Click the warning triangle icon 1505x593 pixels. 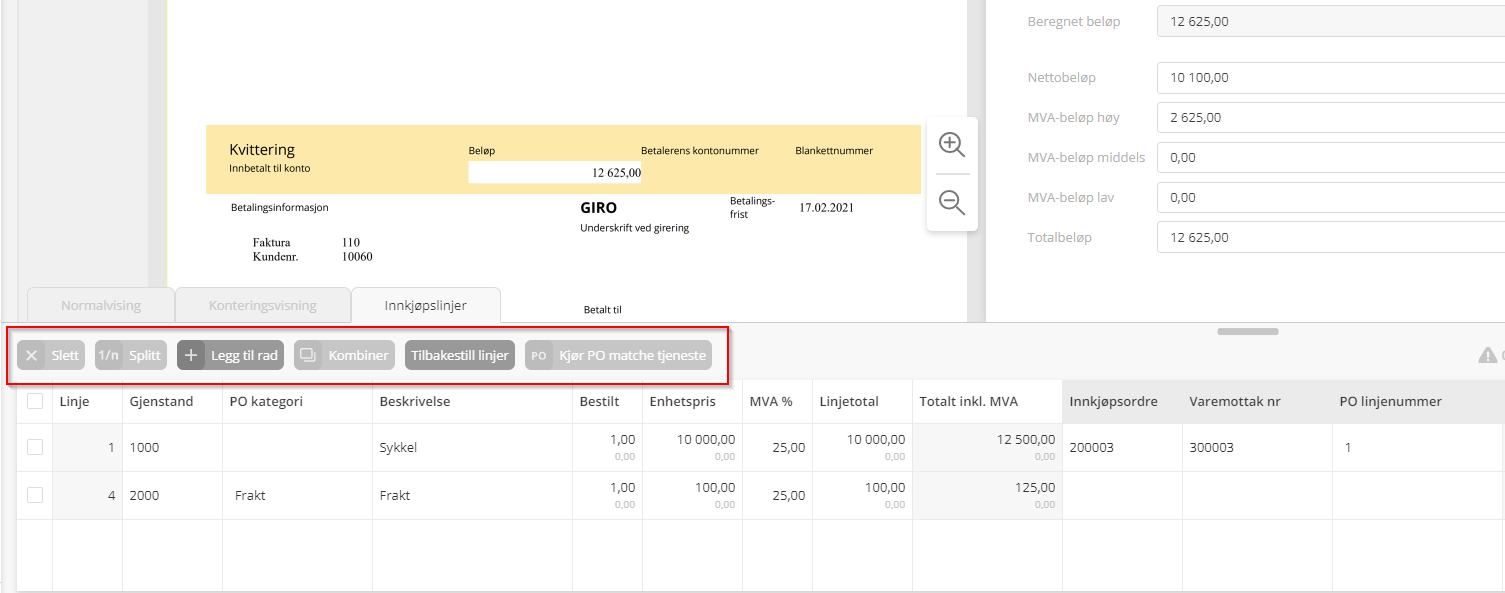tap(1487, 355)
